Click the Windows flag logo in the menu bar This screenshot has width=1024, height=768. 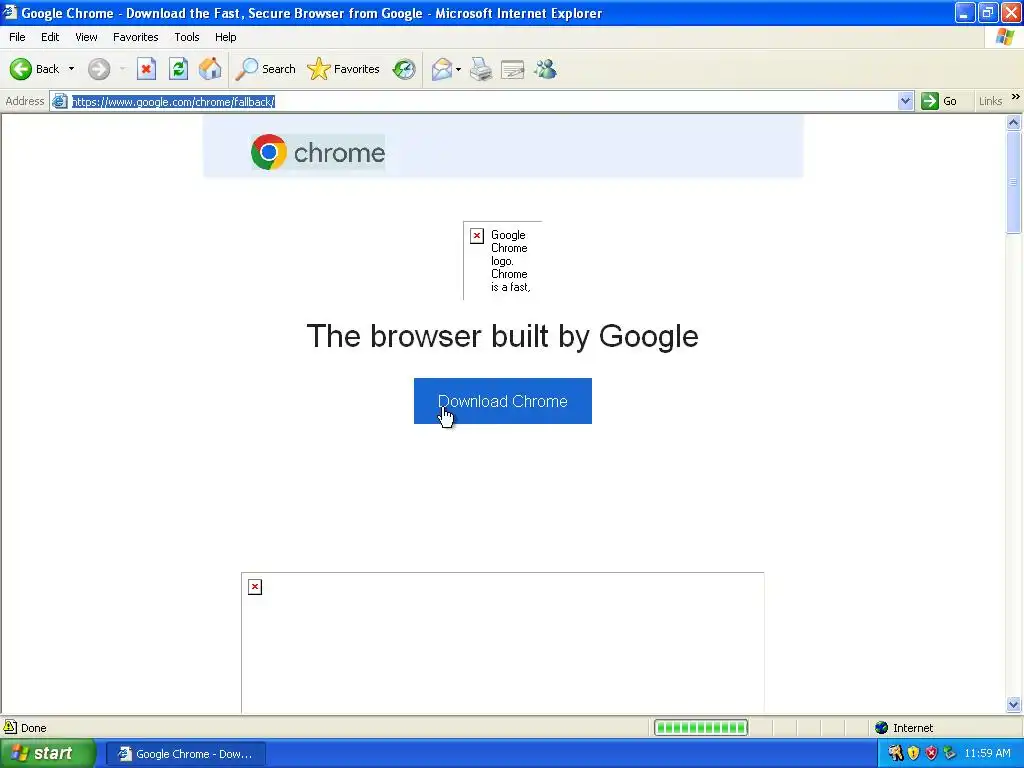1005,37
